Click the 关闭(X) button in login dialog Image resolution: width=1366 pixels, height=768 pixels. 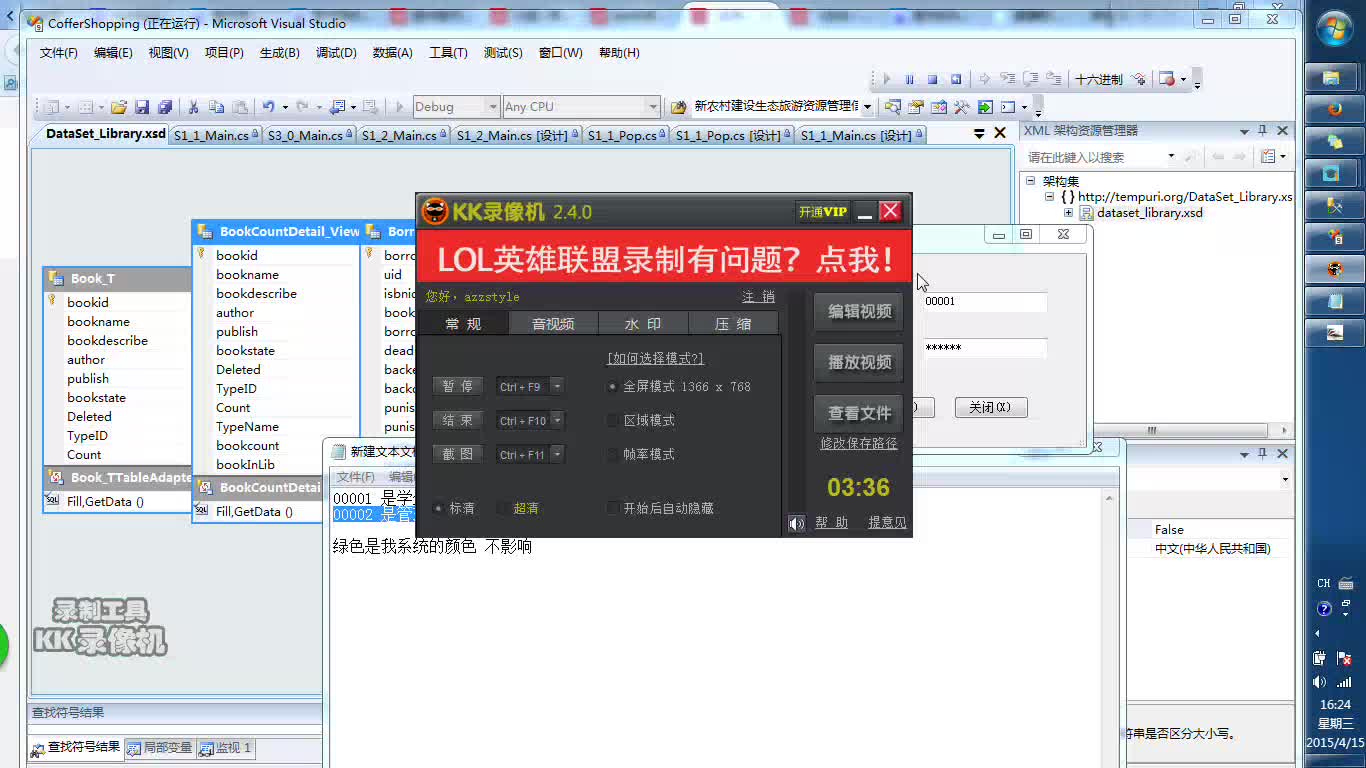point(990,407)
